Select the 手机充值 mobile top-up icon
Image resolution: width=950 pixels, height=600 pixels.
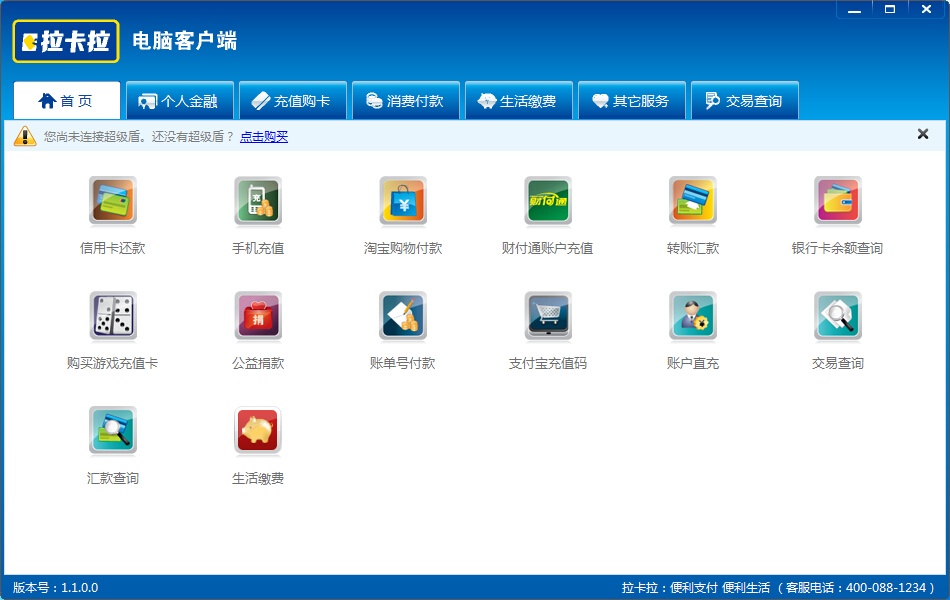pyautogui.click(x=258, y=201)
